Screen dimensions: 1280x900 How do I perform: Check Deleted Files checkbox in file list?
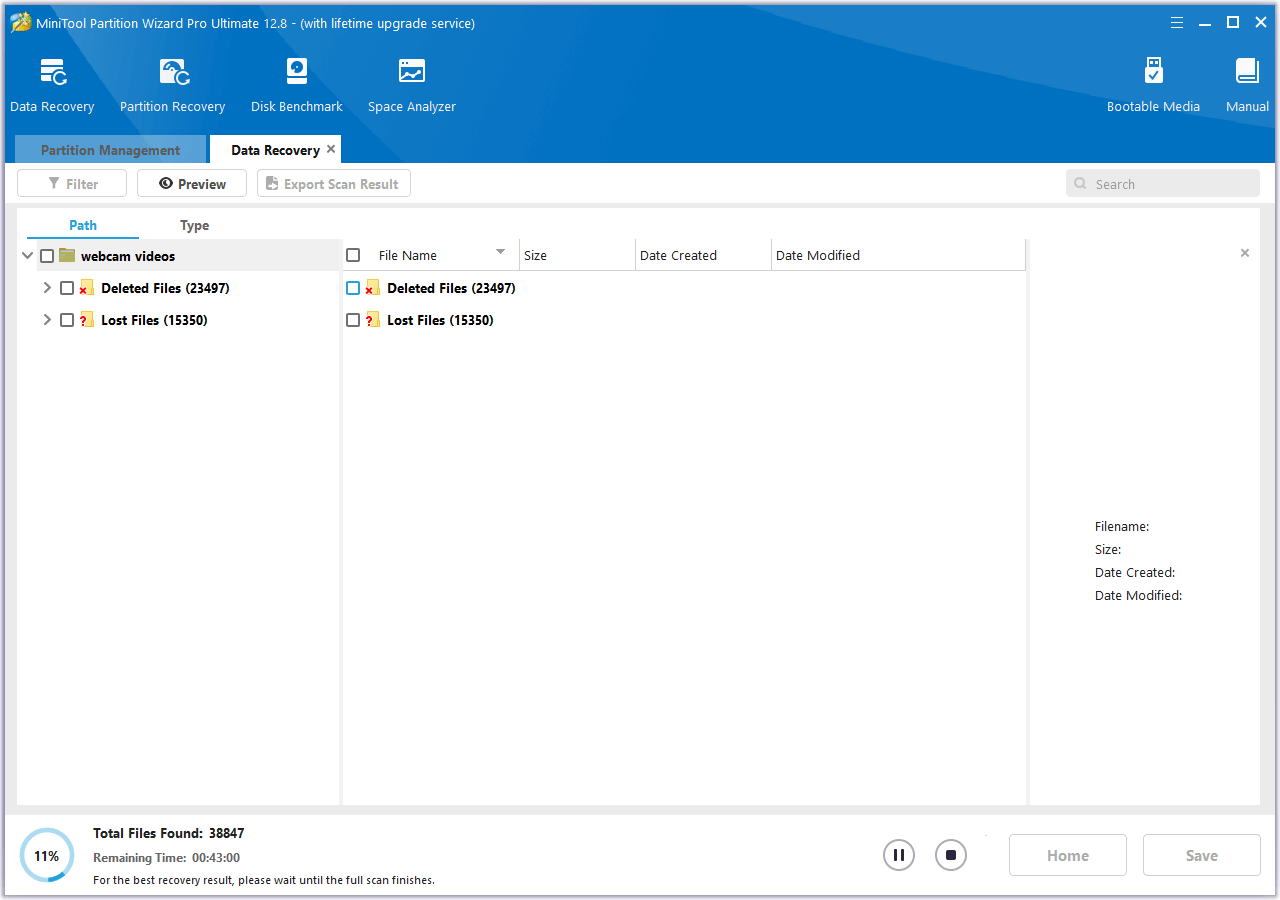(x=353, y=288)
